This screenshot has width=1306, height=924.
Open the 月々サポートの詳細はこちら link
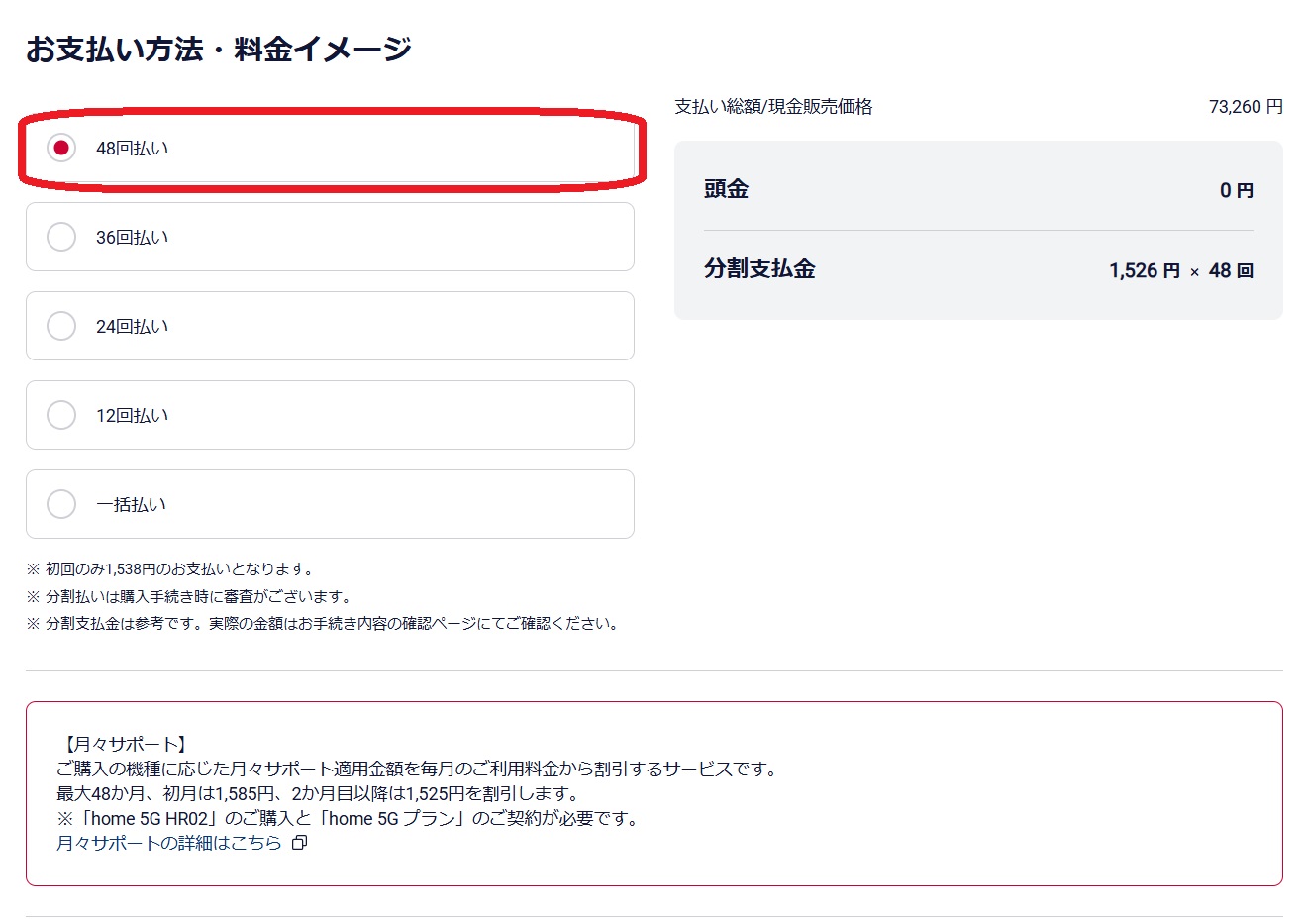[x=182, y=843]
